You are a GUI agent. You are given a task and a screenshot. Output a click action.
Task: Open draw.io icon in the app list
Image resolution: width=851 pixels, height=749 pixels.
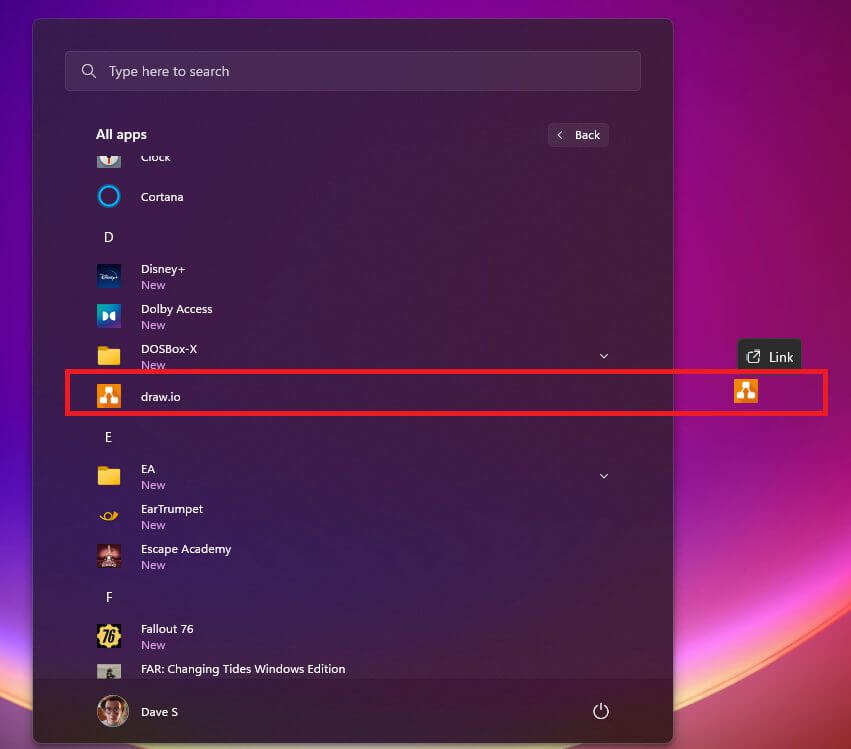[x=109, y=396]
